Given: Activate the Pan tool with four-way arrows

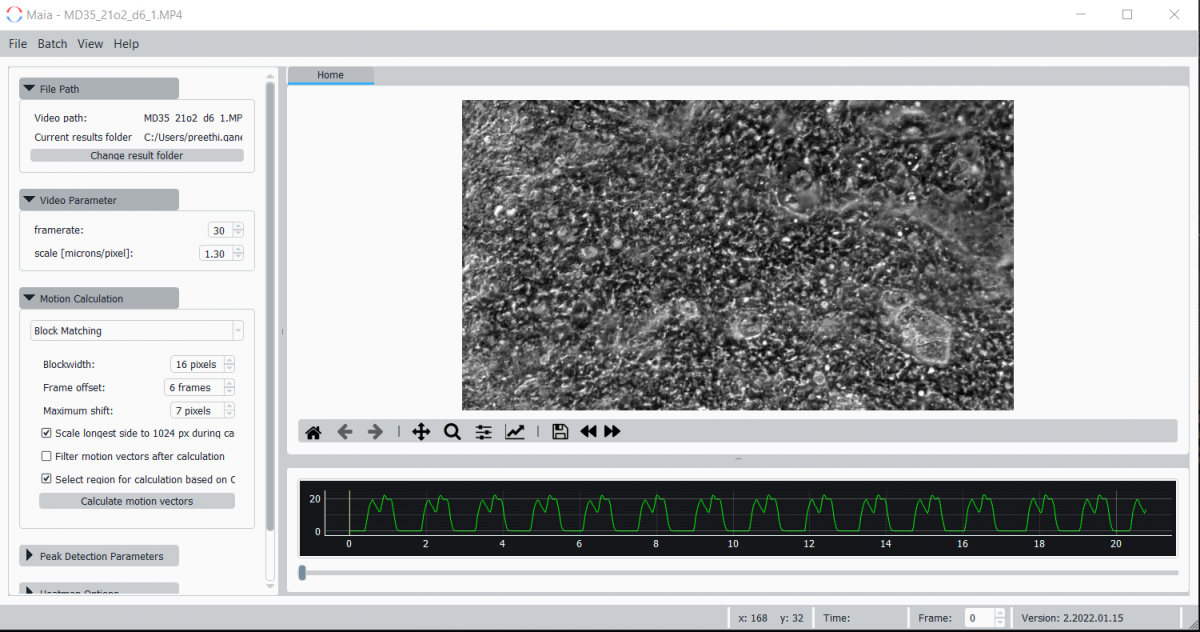Looking at the screenshot, I should pos(421,432).
